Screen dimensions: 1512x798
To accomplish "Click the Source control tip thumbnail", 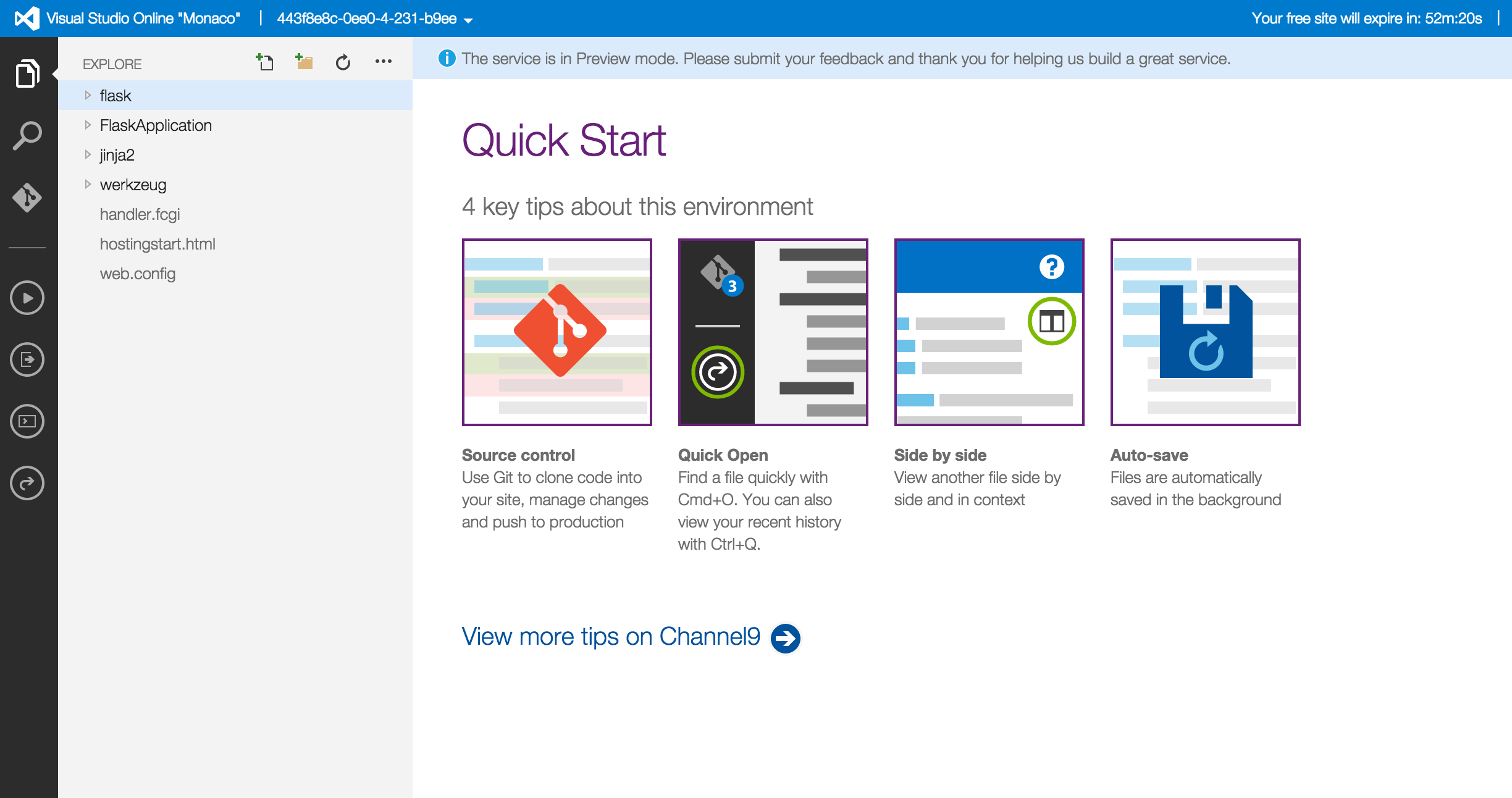I will (556, 332).
